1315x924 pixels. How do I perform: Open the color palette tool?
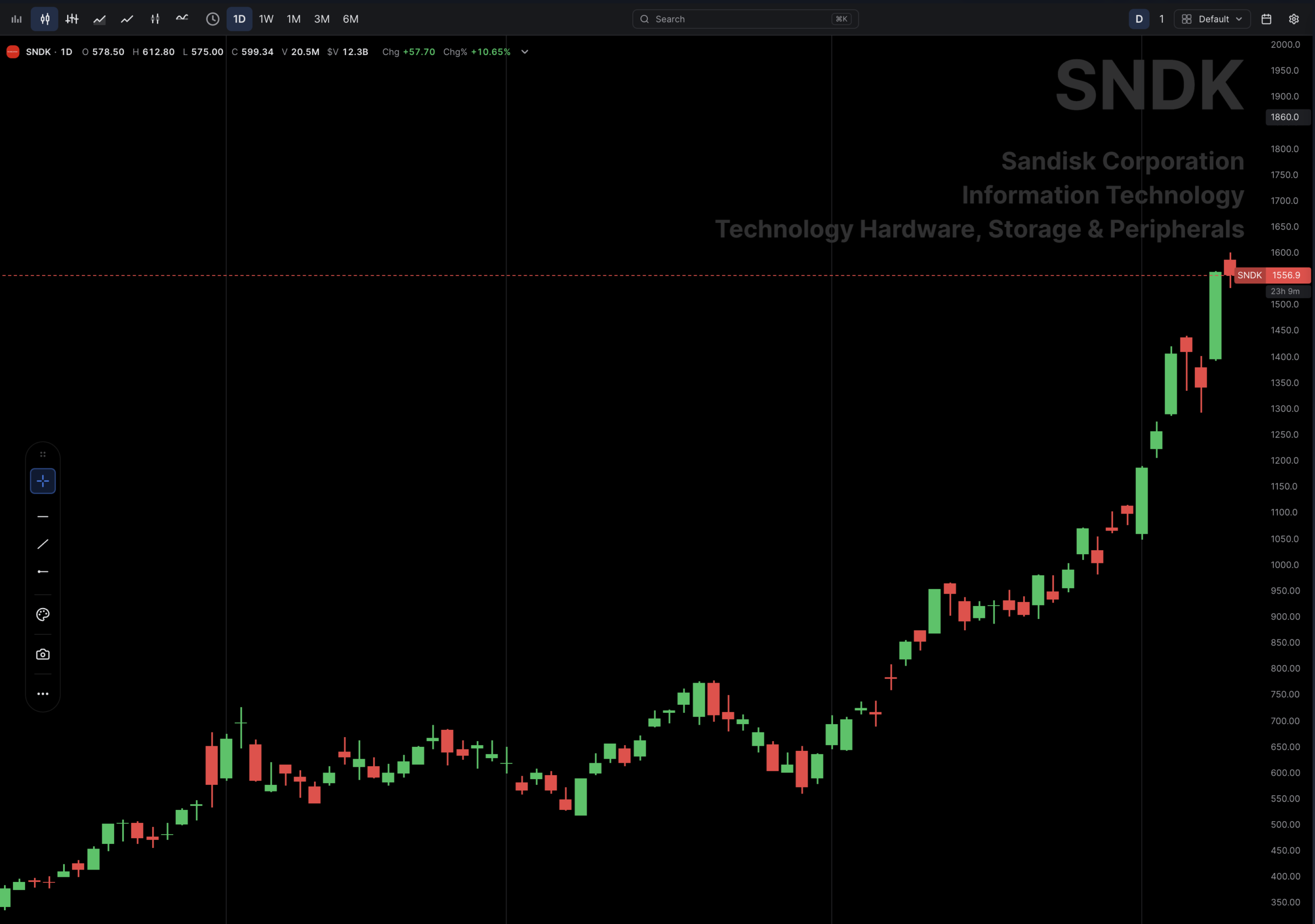click(x=43, y=615)
